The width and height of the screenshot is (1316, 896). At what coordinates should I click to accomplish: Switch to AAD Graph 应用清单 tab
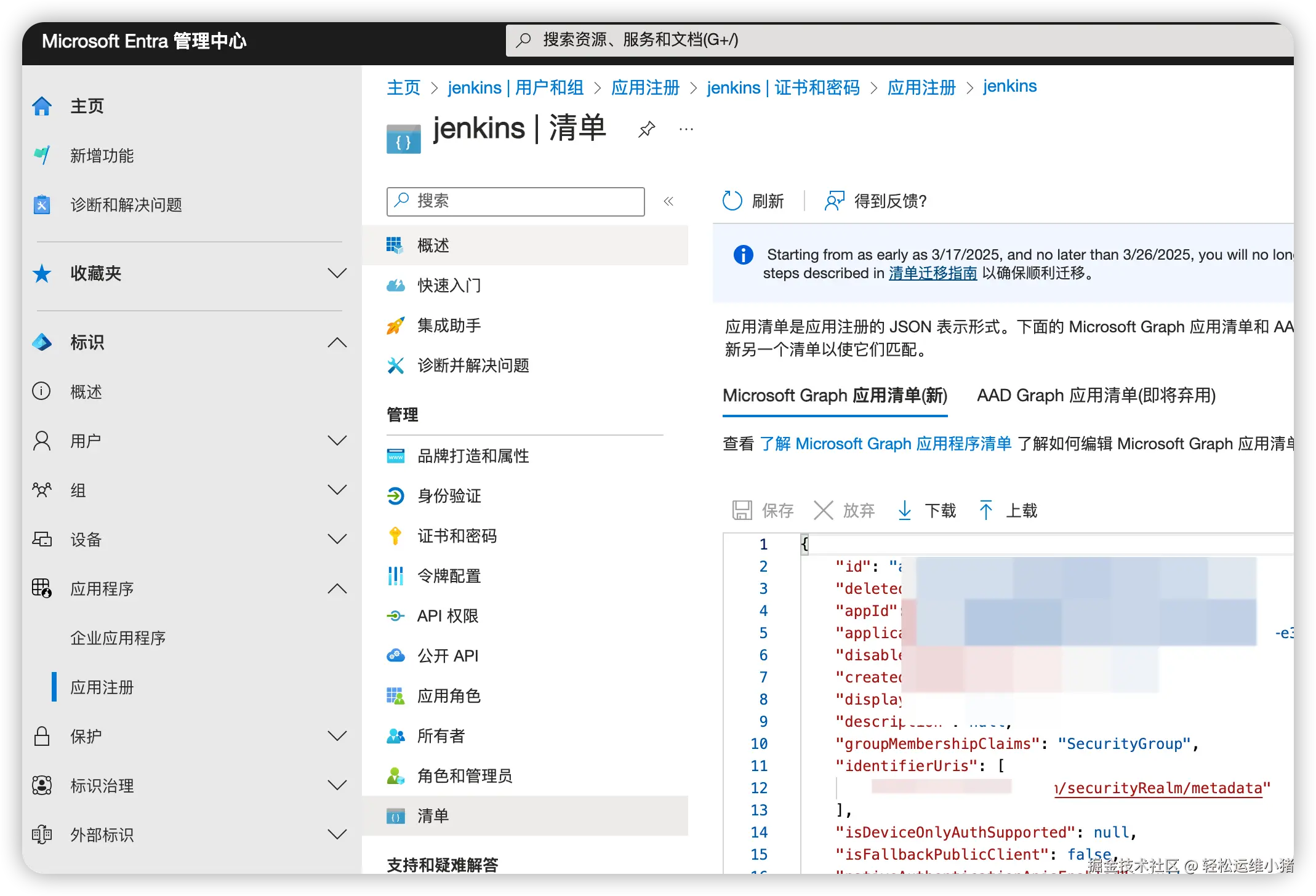pyautogui.click(x=1096, y=395)
